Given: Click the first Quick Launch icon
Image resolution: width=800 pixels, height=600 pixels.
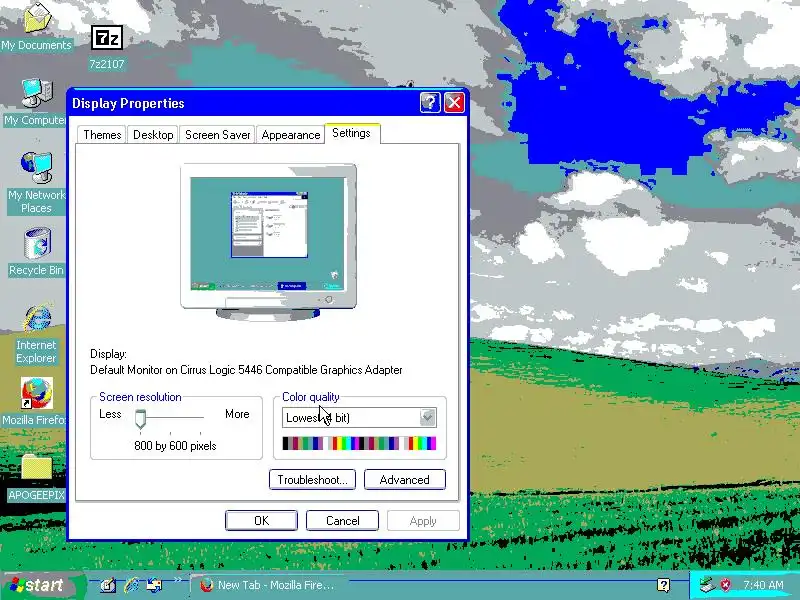Looking at the screenshot, I should tap(108, 585).
